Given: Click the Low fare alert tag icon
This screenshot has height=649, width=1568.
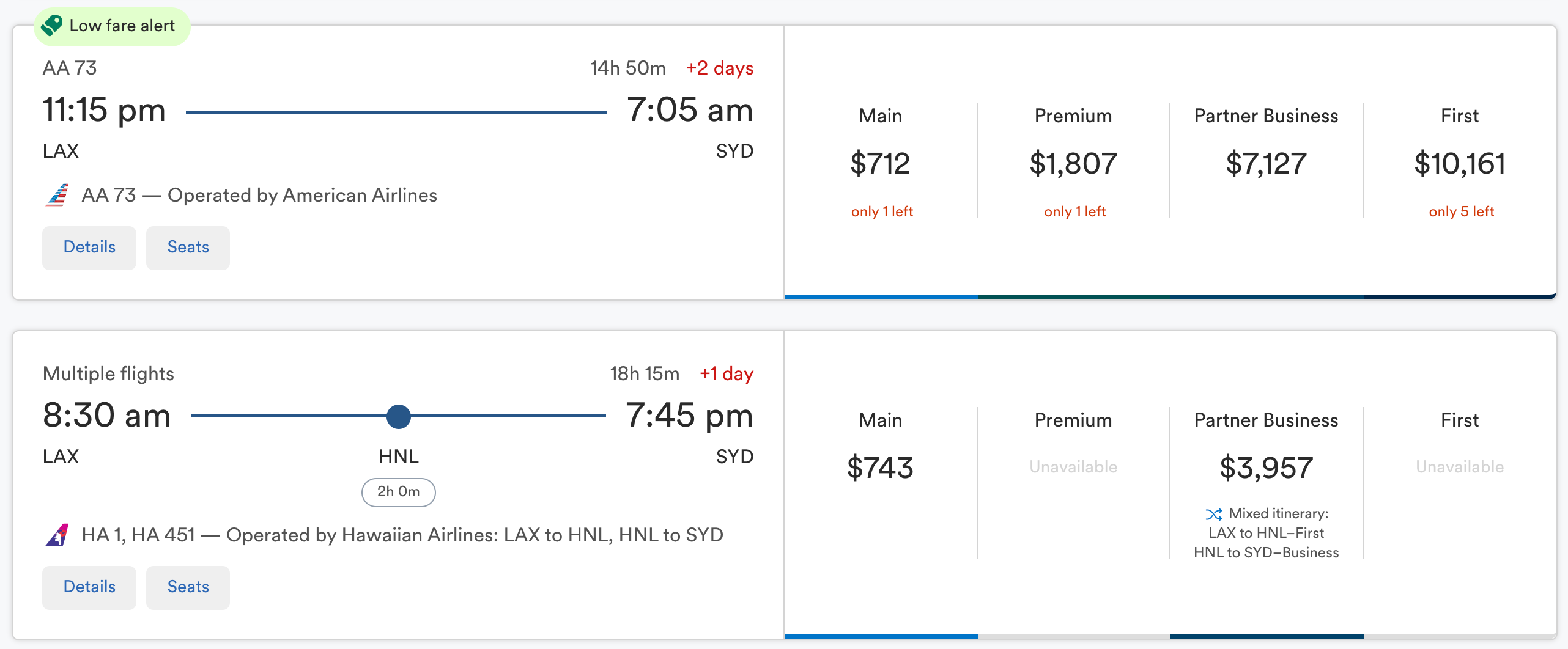Looking at the screenshot, I should (x=52, y=26).
